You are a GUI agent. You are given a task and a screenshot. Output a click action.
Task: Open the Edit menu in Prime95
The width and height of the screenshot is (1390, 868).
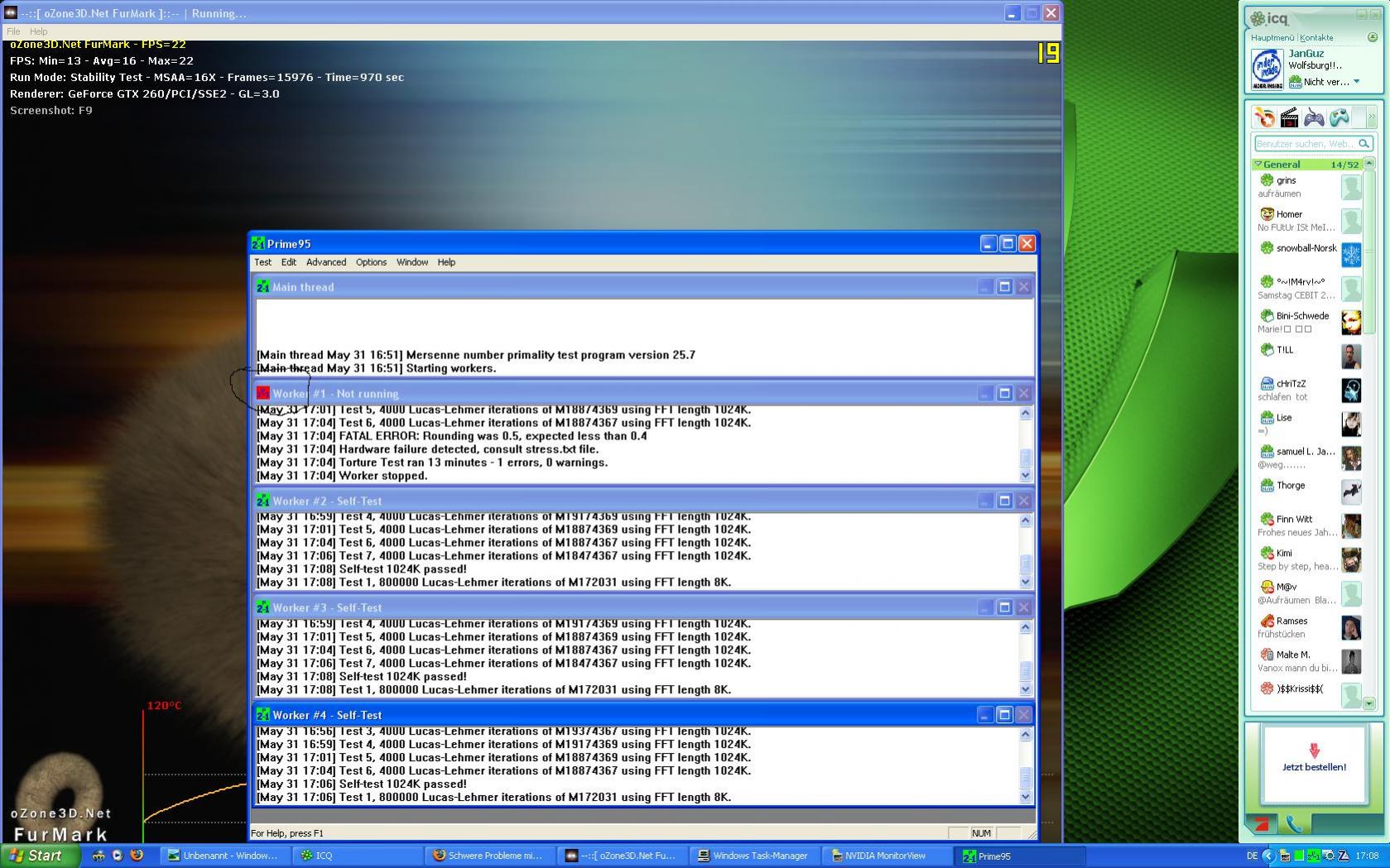(x=288, y=262)
